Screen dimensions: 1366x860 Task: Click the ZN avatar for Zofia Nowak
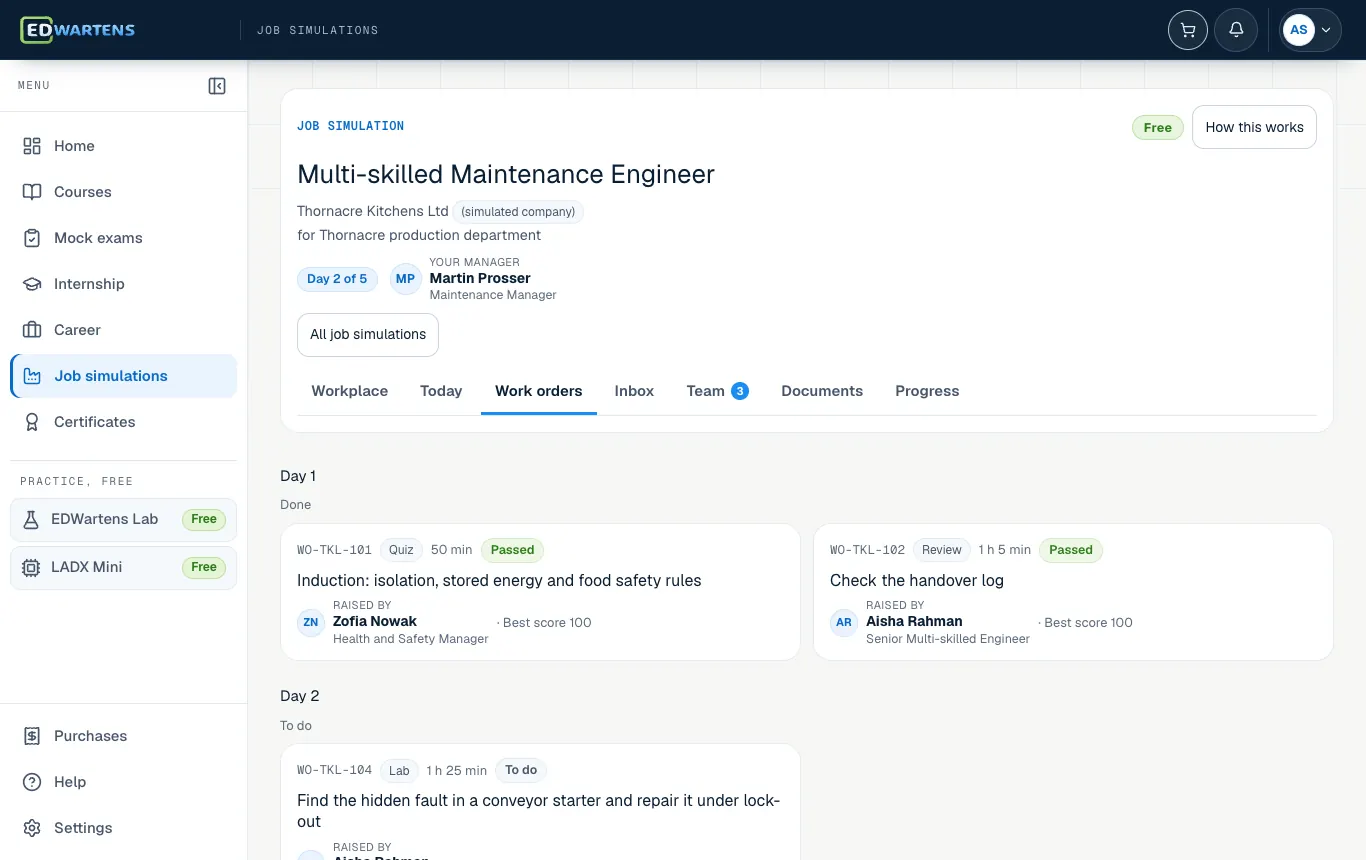click(311, 622)
